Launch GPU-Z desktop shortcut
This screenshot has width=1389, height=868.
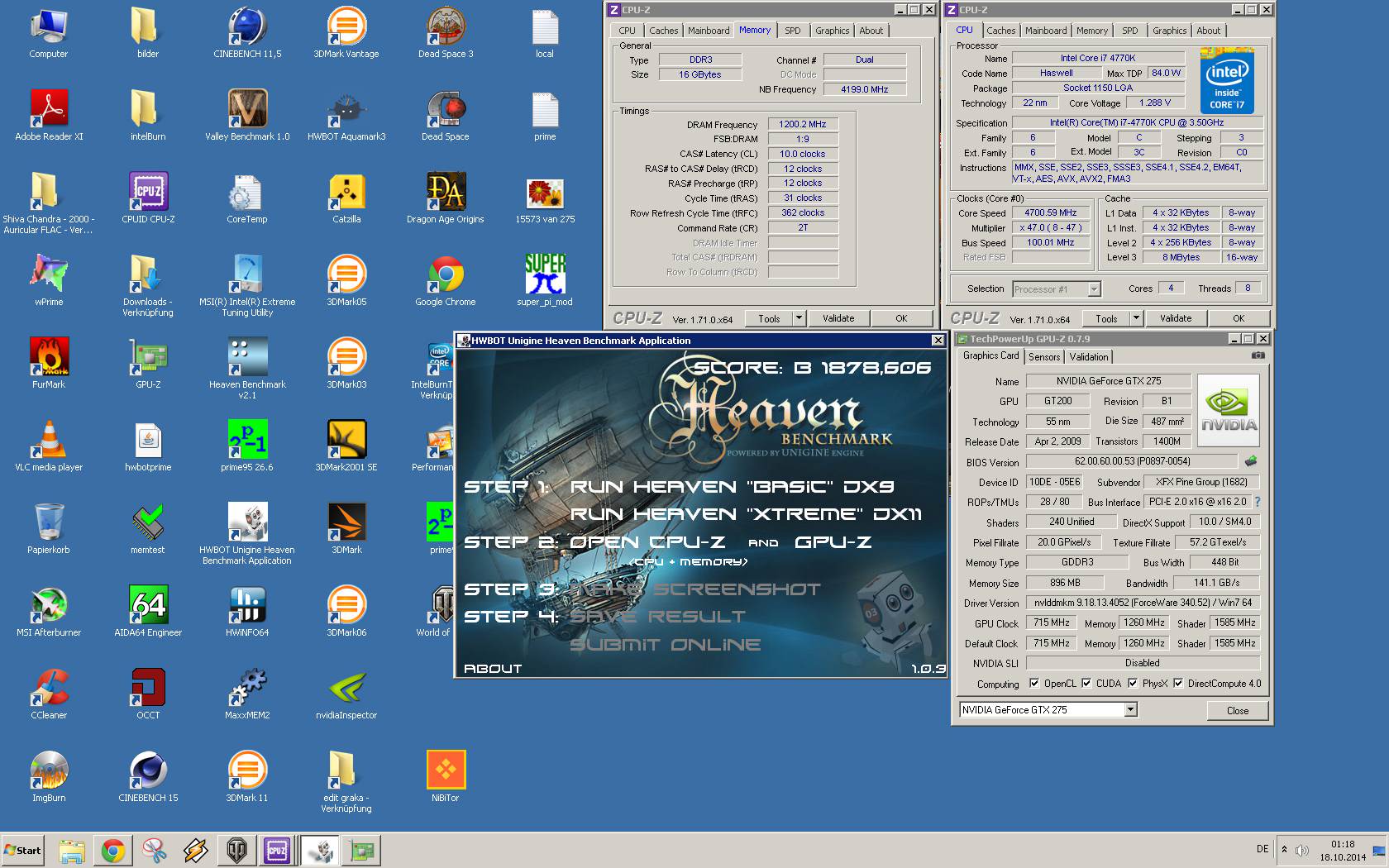(x=148, y=364)
